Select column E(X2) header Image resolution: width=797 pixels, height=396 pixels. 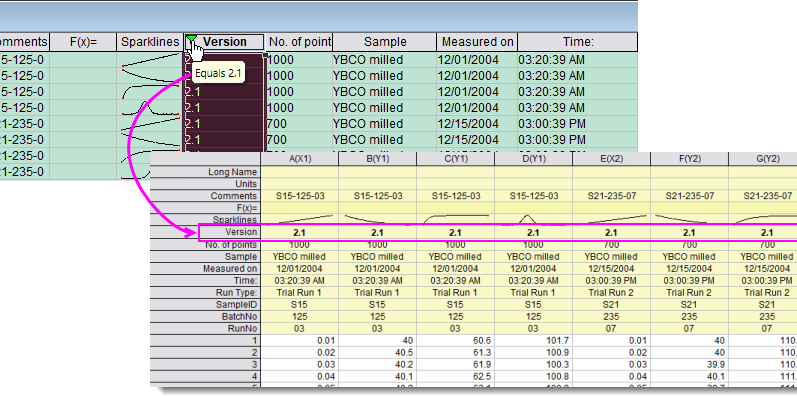611,159
